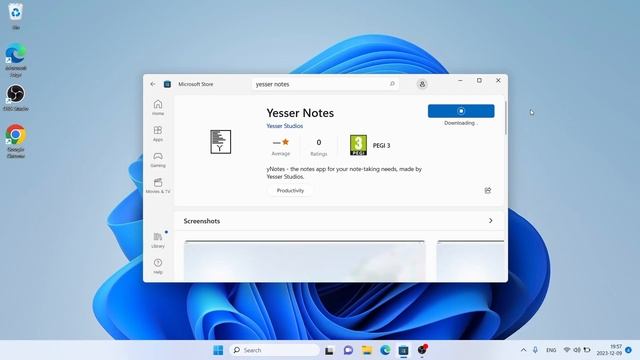Close the Microsoft Store window
640x360 pixels.
(498, 81)
